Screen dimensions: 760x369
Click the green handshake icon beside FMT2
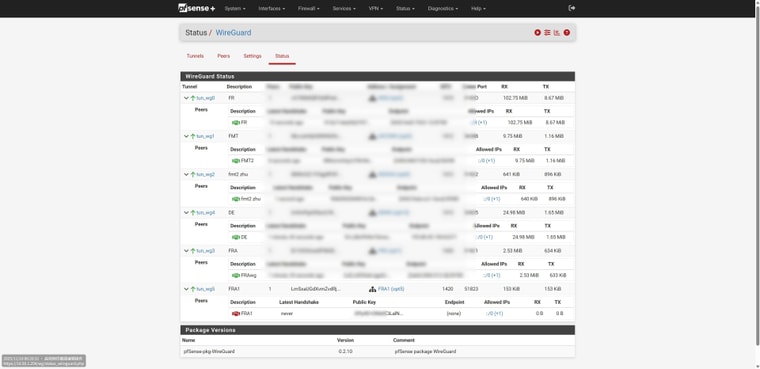pos(236,161)
